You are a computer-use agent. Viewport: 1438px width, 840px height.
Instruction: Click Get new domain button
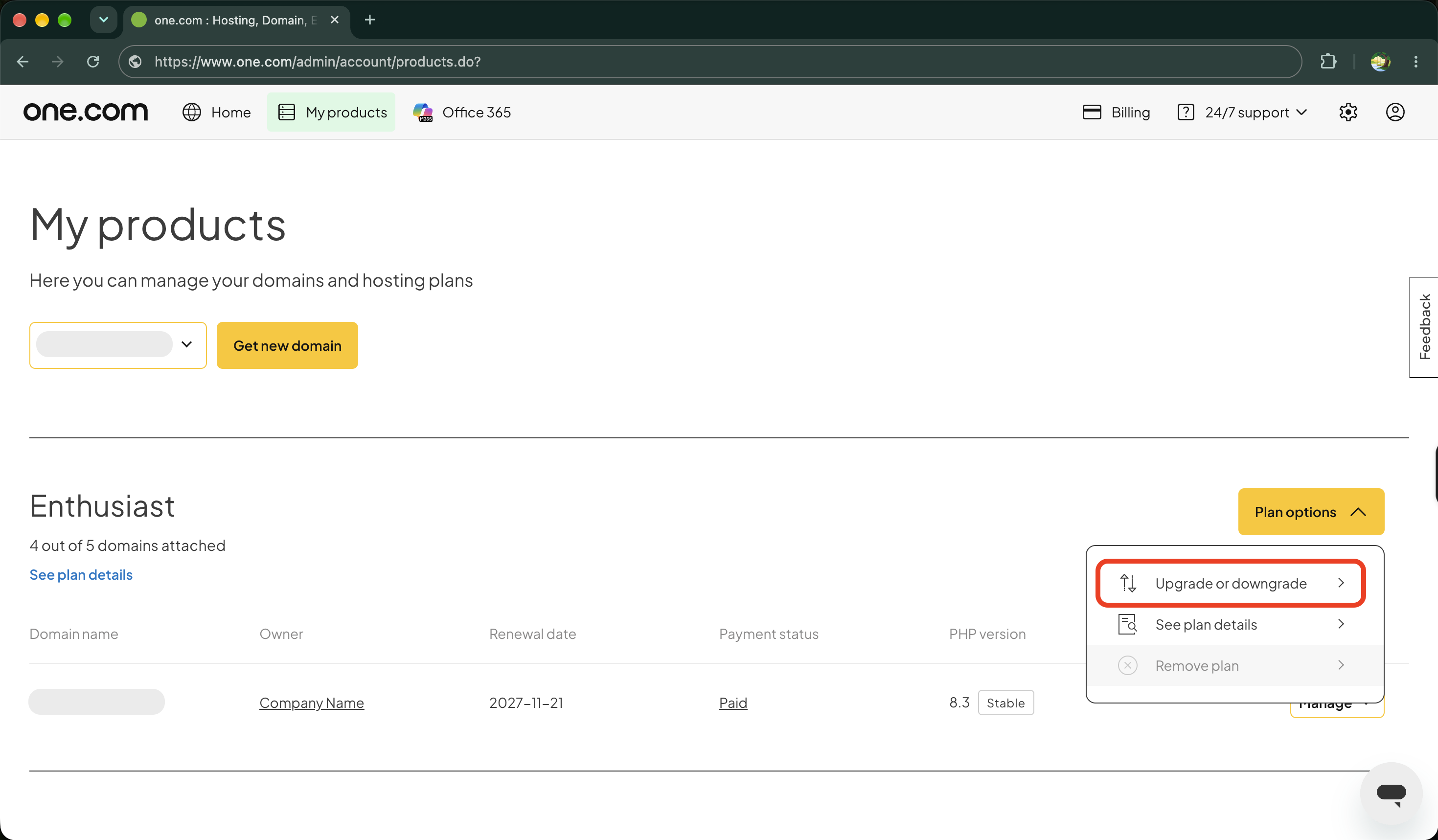click(x=287, y=345)
